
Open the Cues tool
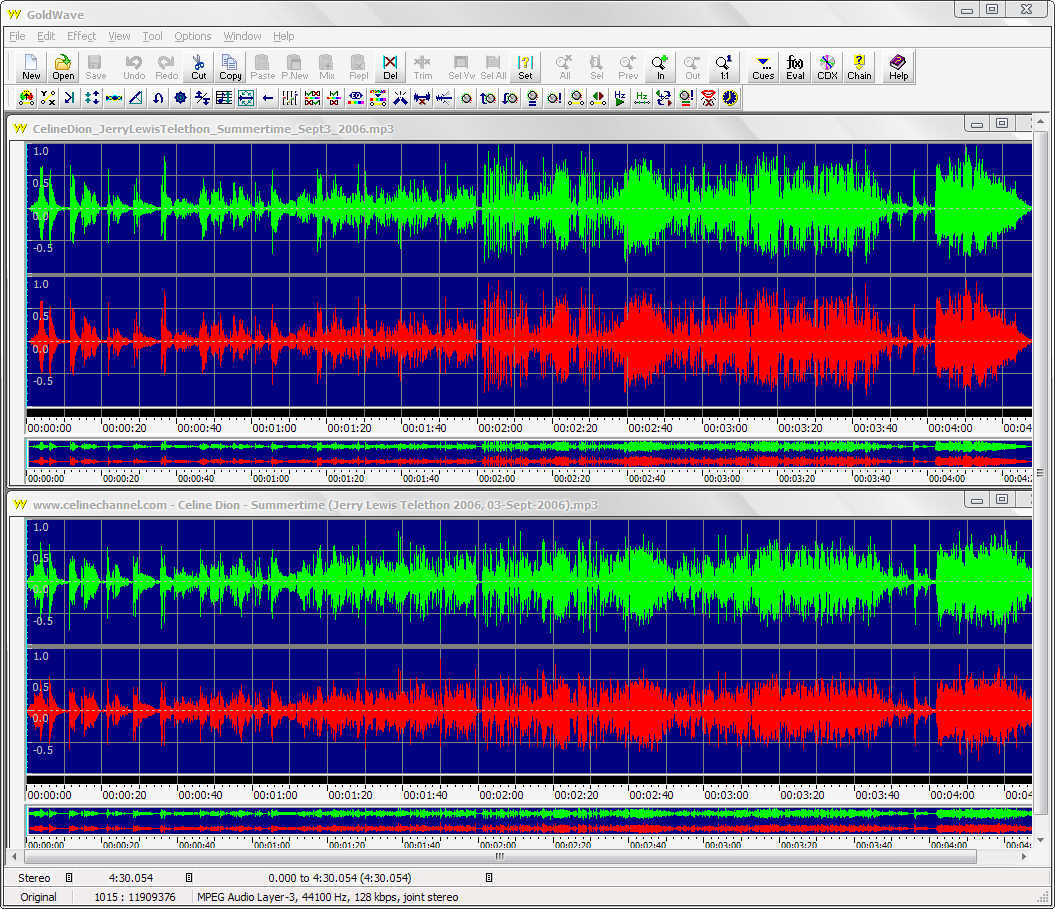coord(763,67)
